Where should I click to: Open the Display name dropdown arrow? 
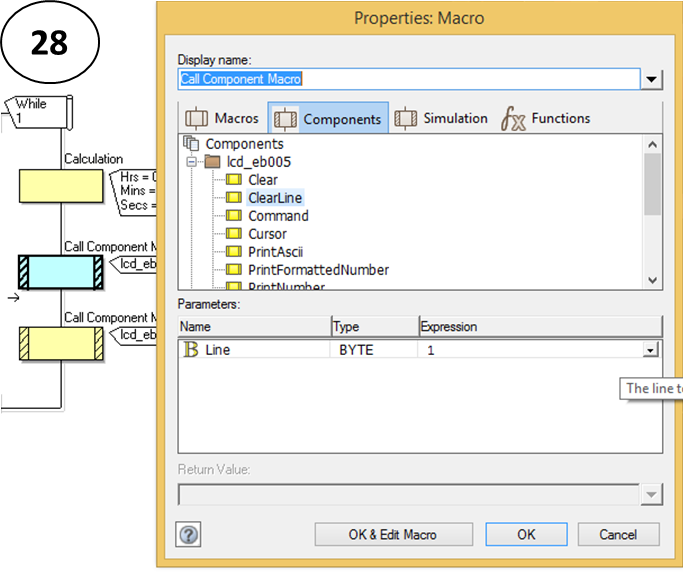tap(652, 79)
